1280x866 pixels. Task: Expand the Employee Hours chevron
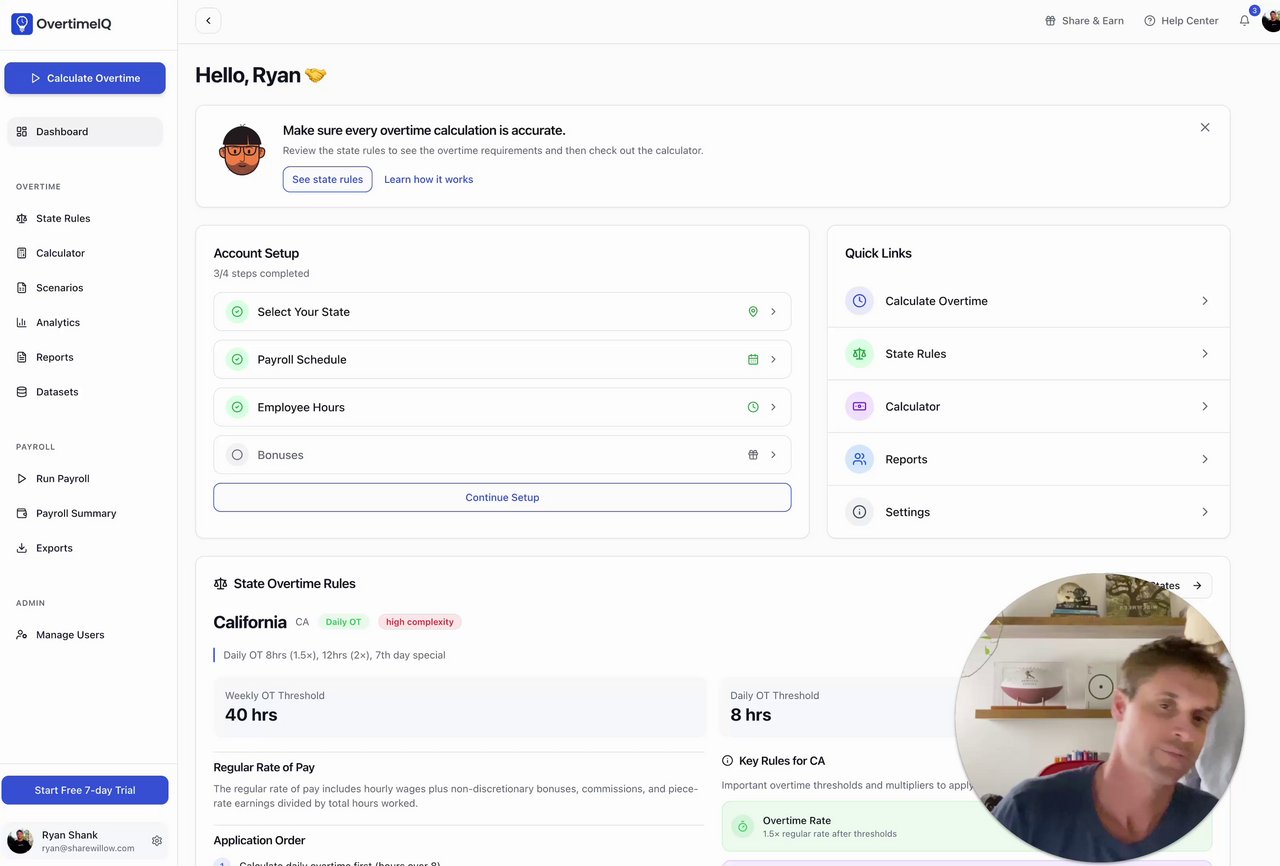[x=773, y=407]
